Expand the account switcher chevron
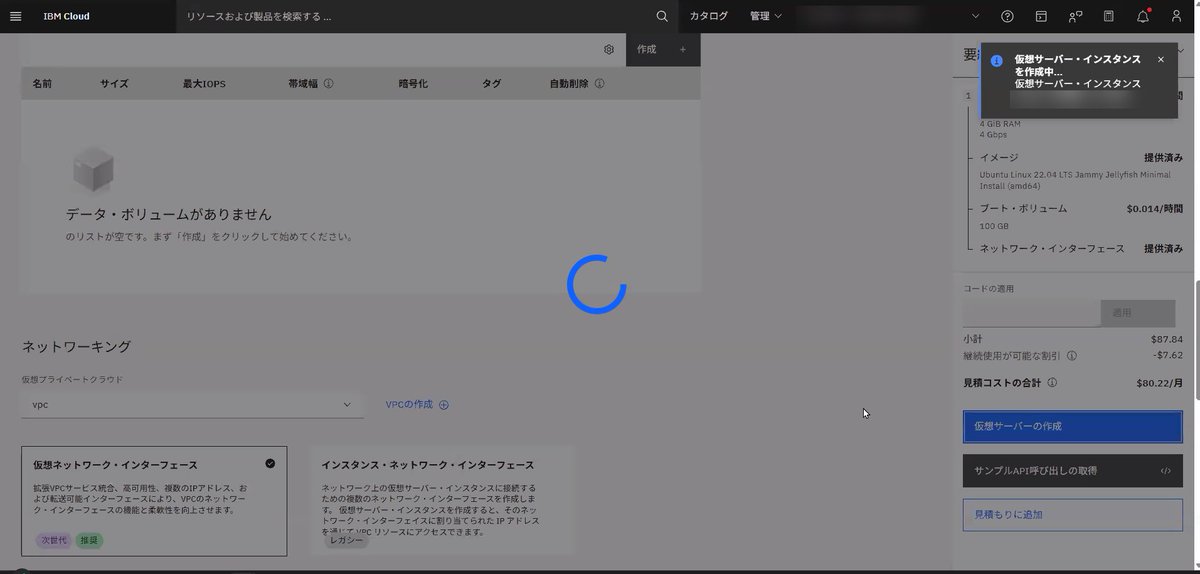 click(976, 16)
